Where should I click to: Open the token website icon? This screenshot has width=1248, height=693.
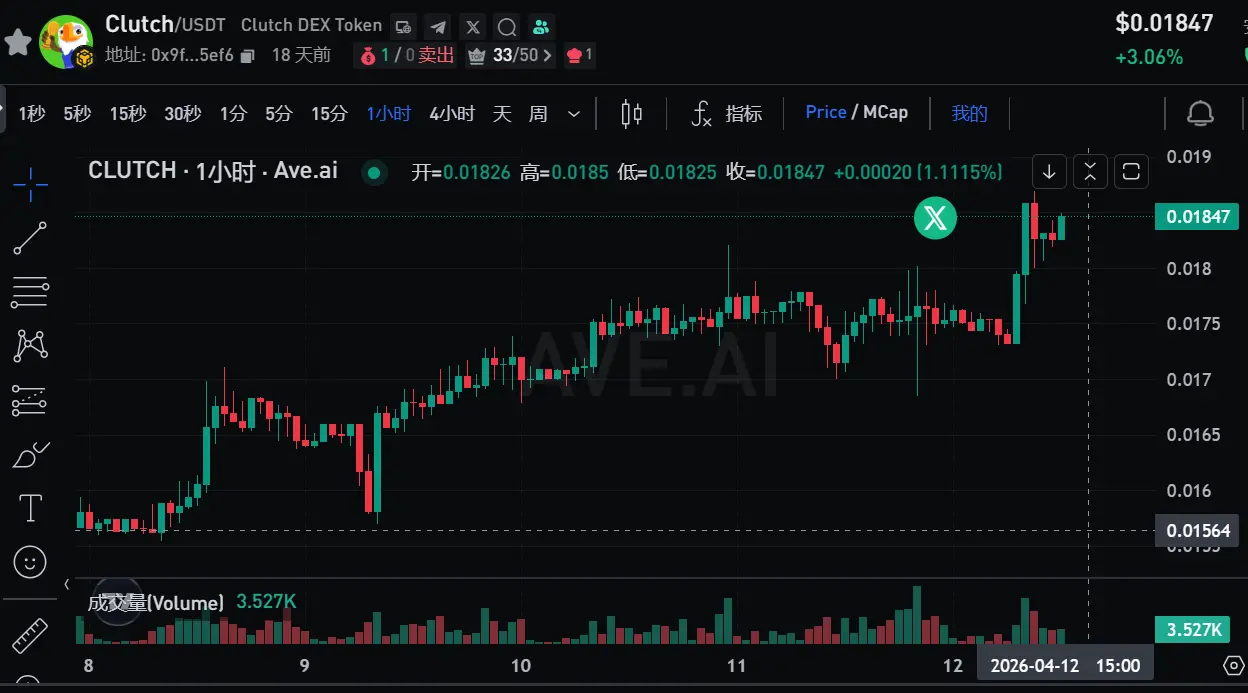point(404,26)
